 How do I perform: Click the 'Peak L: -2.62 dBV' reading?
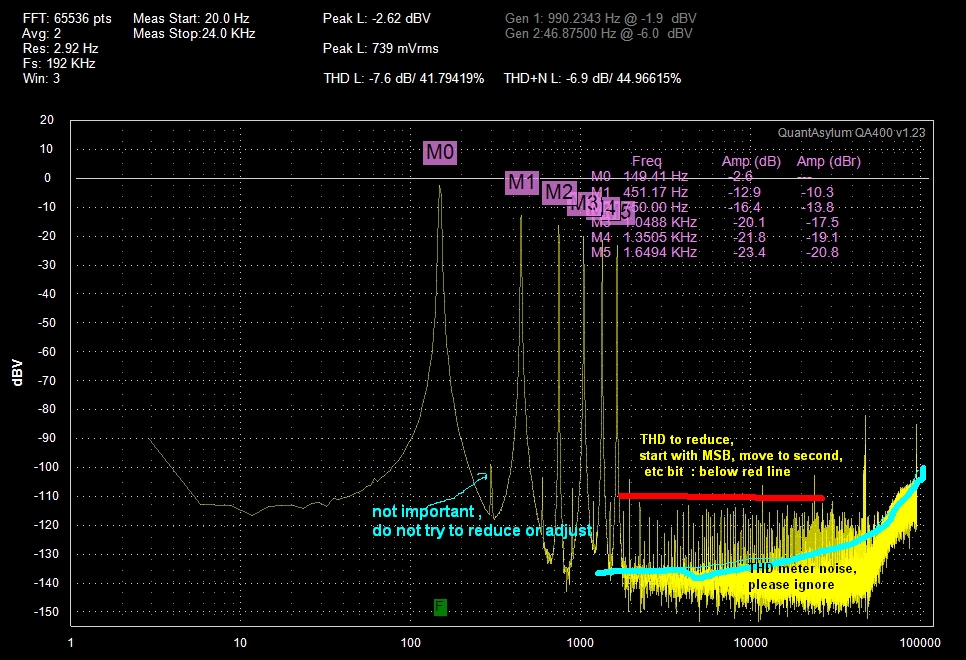[376, 18]
